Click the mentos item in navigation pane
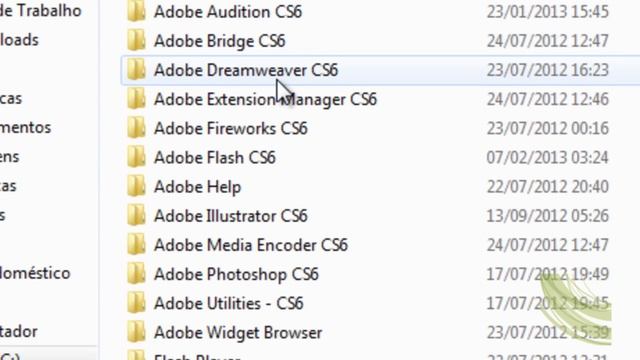640x360 pixels. pos(25,128)
